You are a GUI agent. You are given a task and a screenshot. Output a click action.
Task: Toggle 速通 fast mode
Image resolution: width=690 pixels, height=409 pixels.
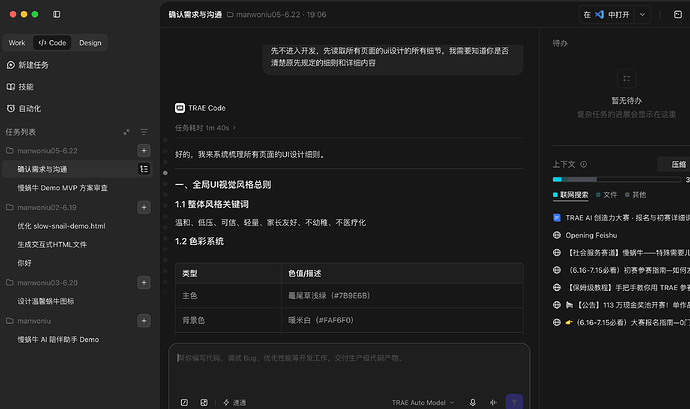[235, 402]
